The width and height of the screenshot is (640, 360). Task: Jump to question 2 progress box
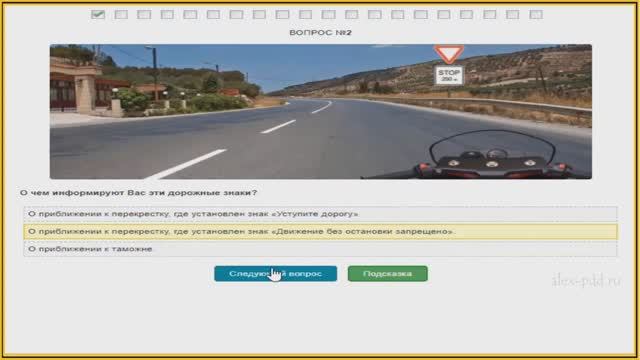[121, 15]
